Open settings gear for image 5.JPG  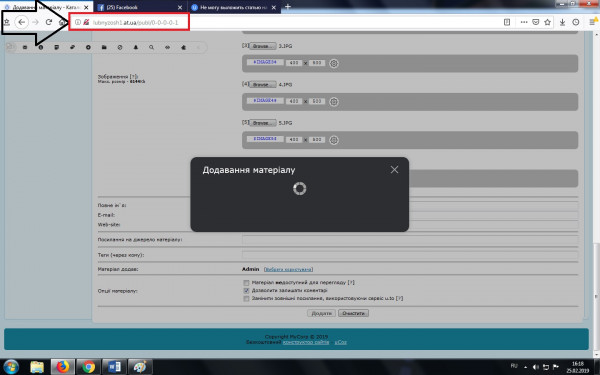tap(334, 140)
